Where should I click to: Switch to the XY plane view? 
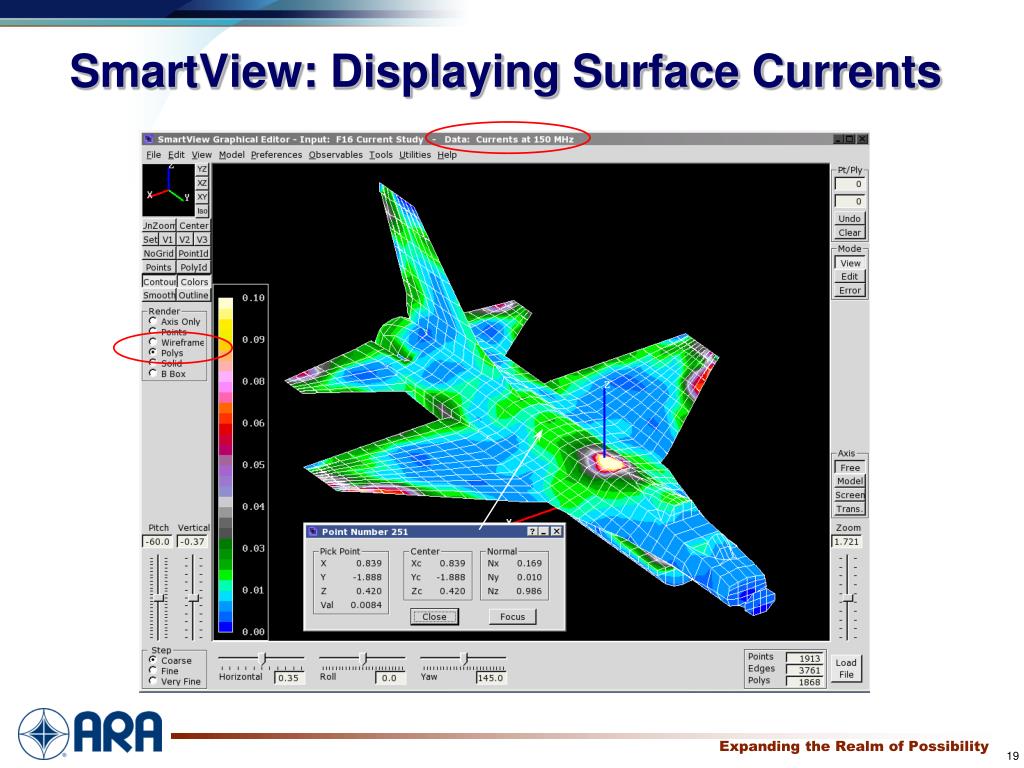(x=202, y=197)
